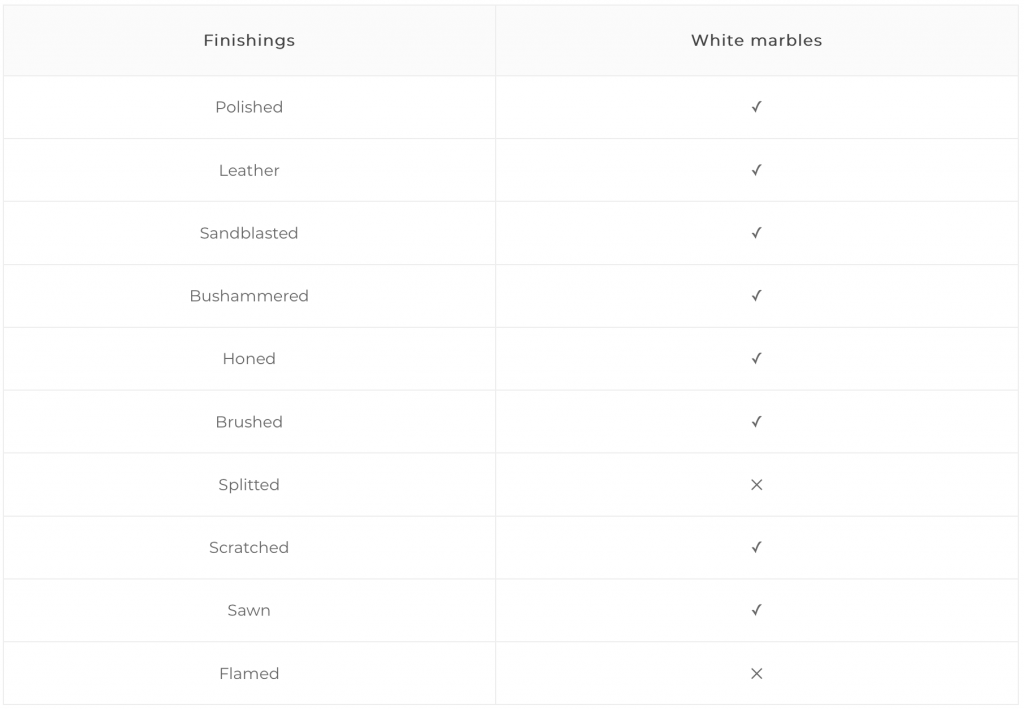Click the checkmark beside Sandblasted
Screen dimensions: 1024x709
coord(756,233)
